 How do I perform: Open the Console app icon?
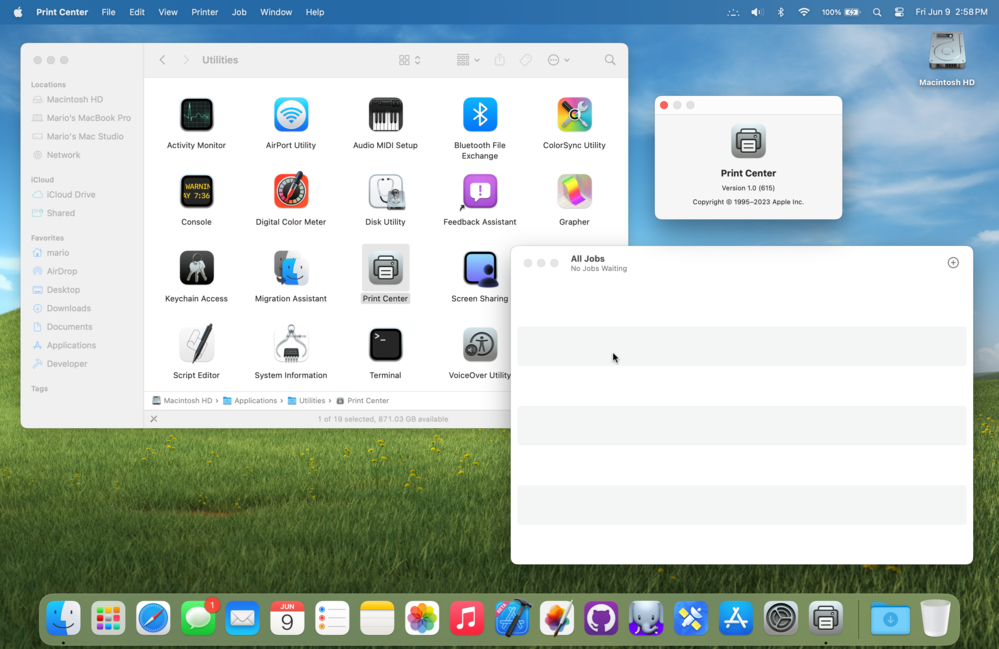point(196,192)
